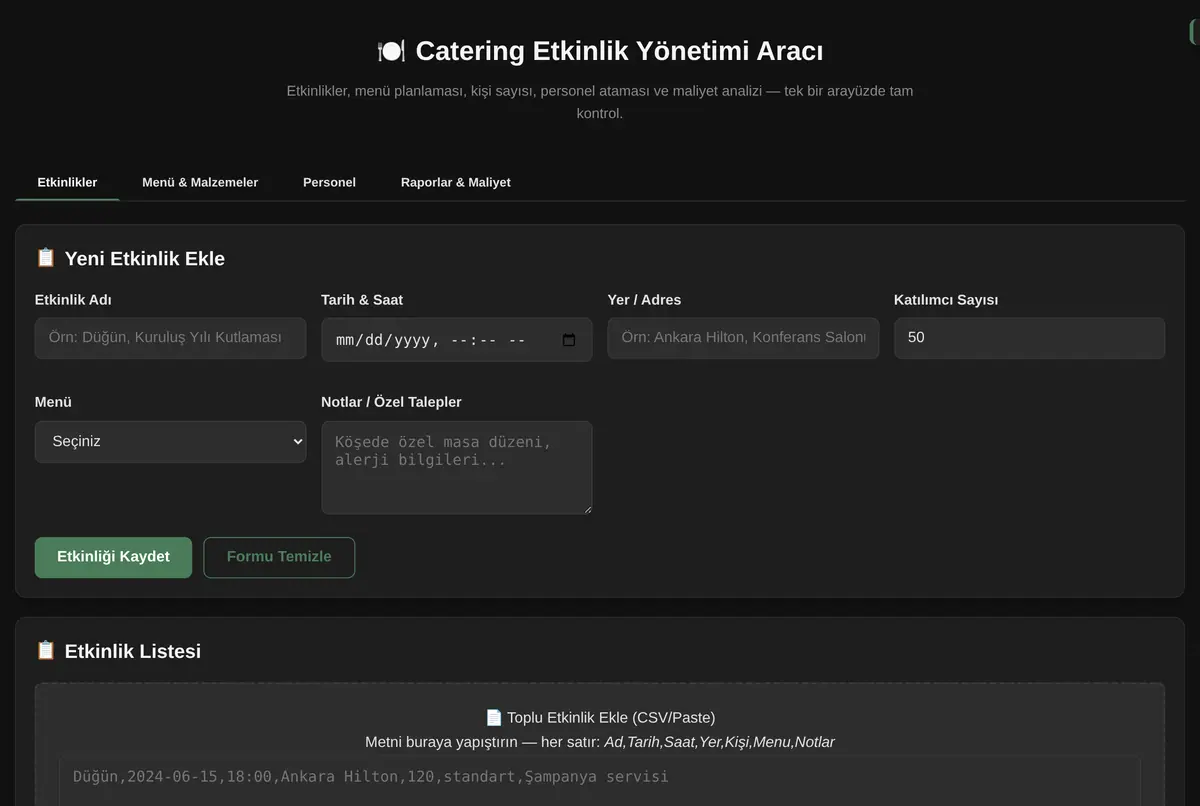Open the Personel tab
1200x806 pixels.
[x=329, y=182]
